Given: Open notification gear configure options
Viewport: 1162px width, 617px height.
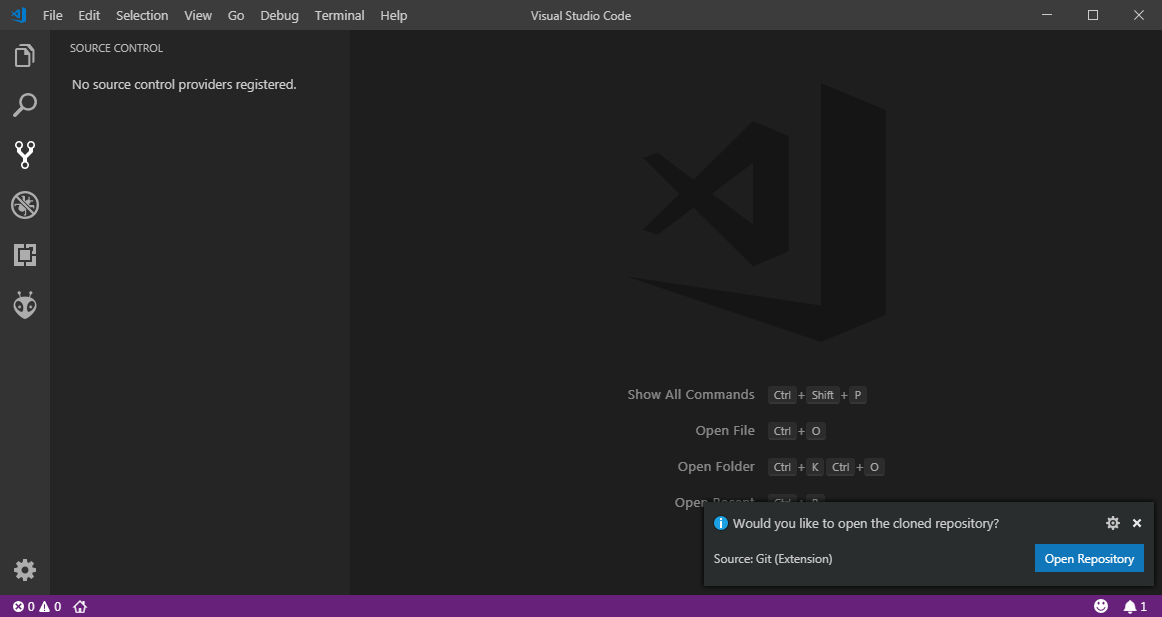Looking at the screenshot, I should point(1112,523).
